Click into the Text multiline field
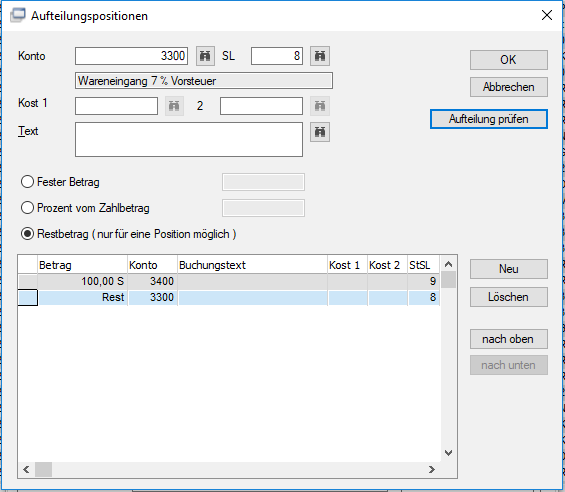This screenshot has width=565, height=492. point(189,139)
